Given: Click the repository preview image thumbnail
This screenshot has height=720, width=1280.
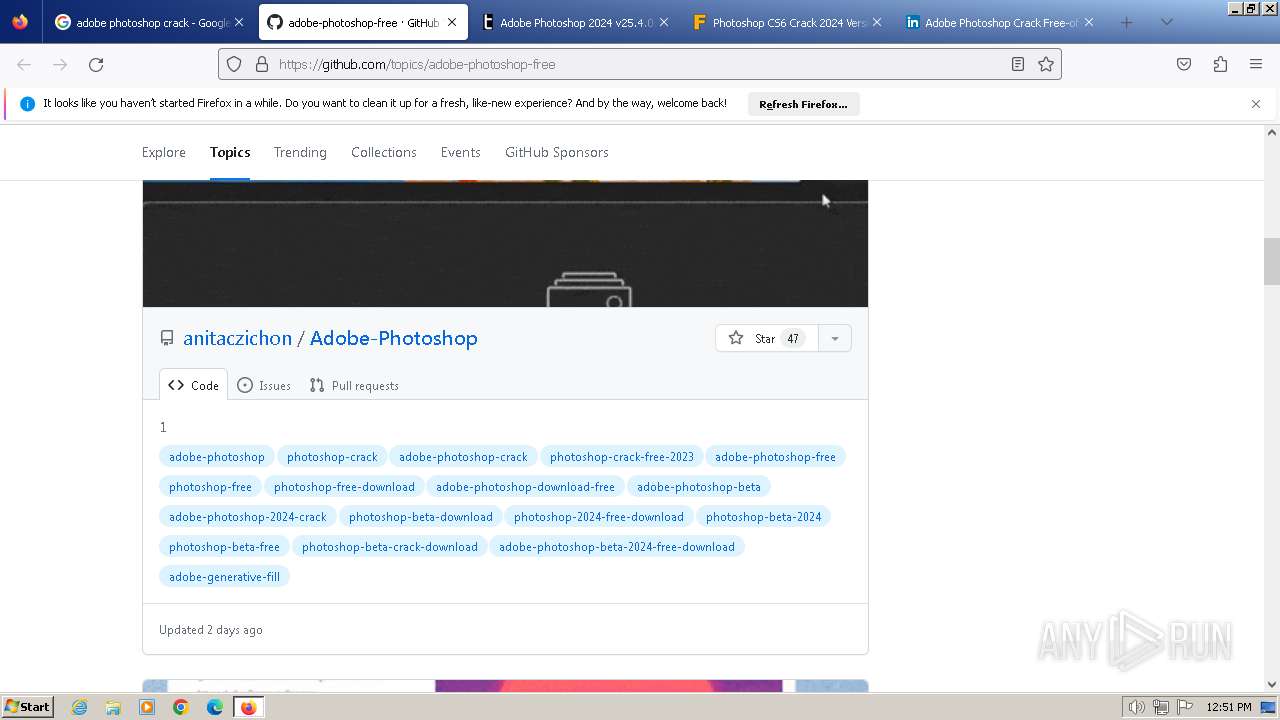Looking at the screenshot, I should 505,243.
